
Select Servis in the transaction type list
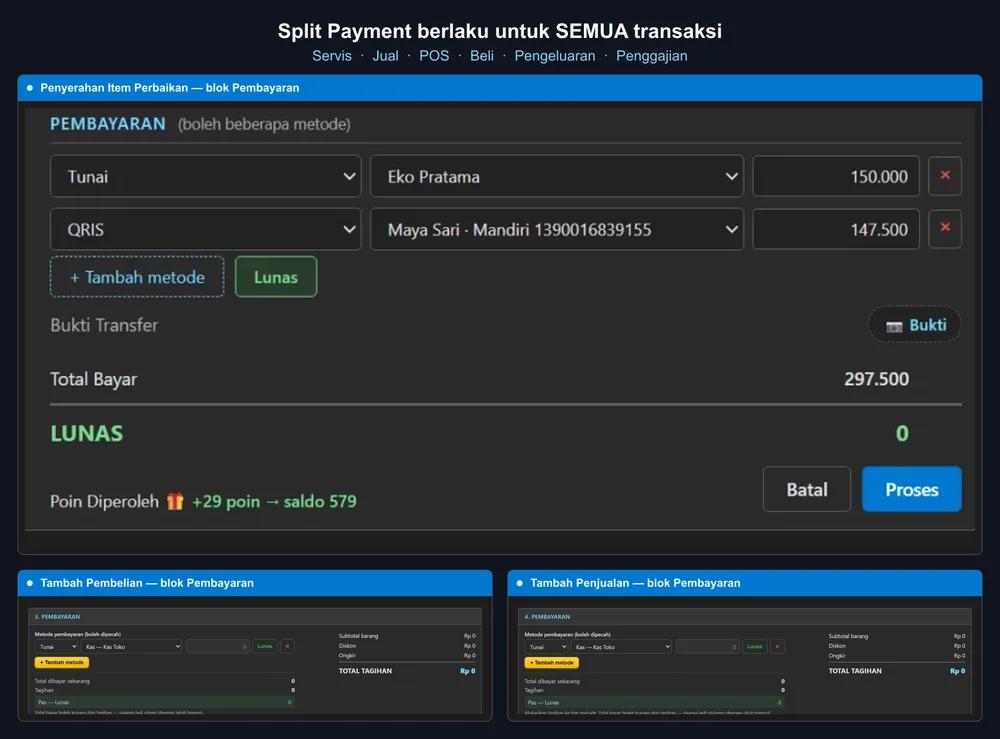[332, 56]
